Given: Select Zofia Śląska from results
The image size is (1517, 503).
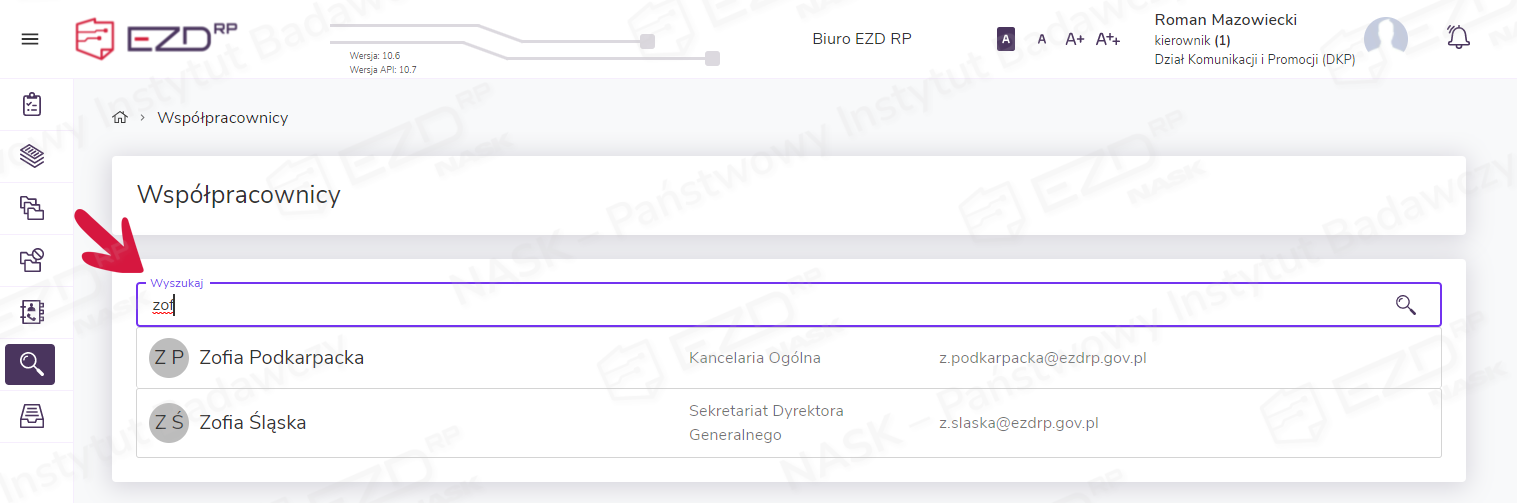Looking at the screenshot, I should [252, 423].
